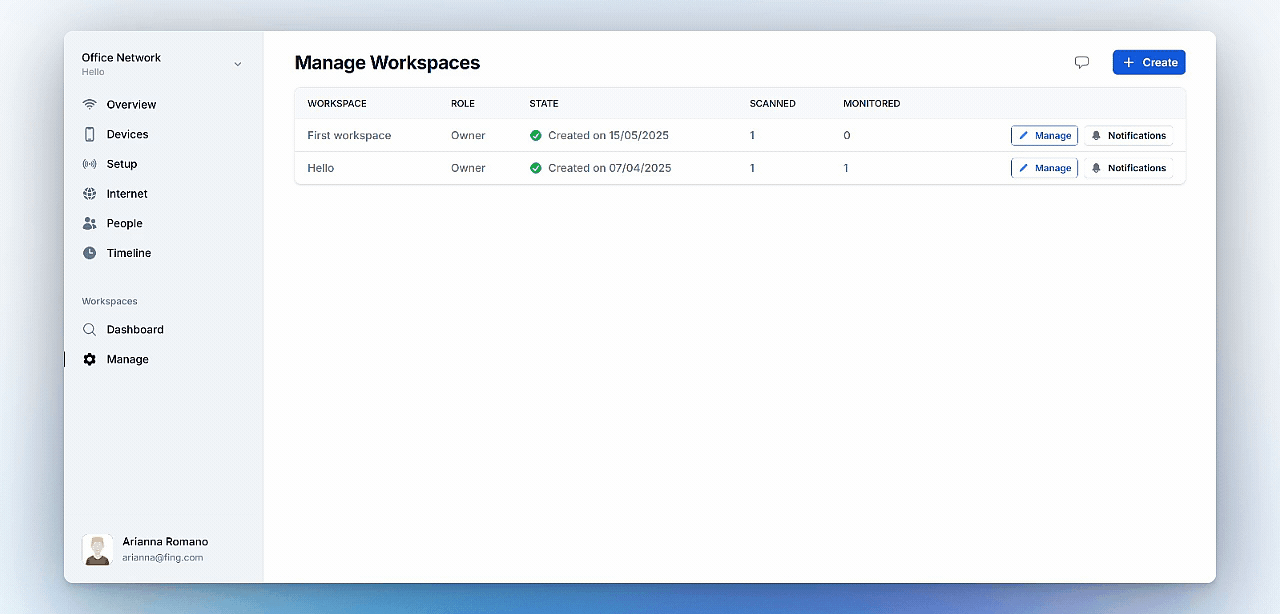Select Manage under Workspaces in sidebar

pyautogui.click(x=127, y=359)
